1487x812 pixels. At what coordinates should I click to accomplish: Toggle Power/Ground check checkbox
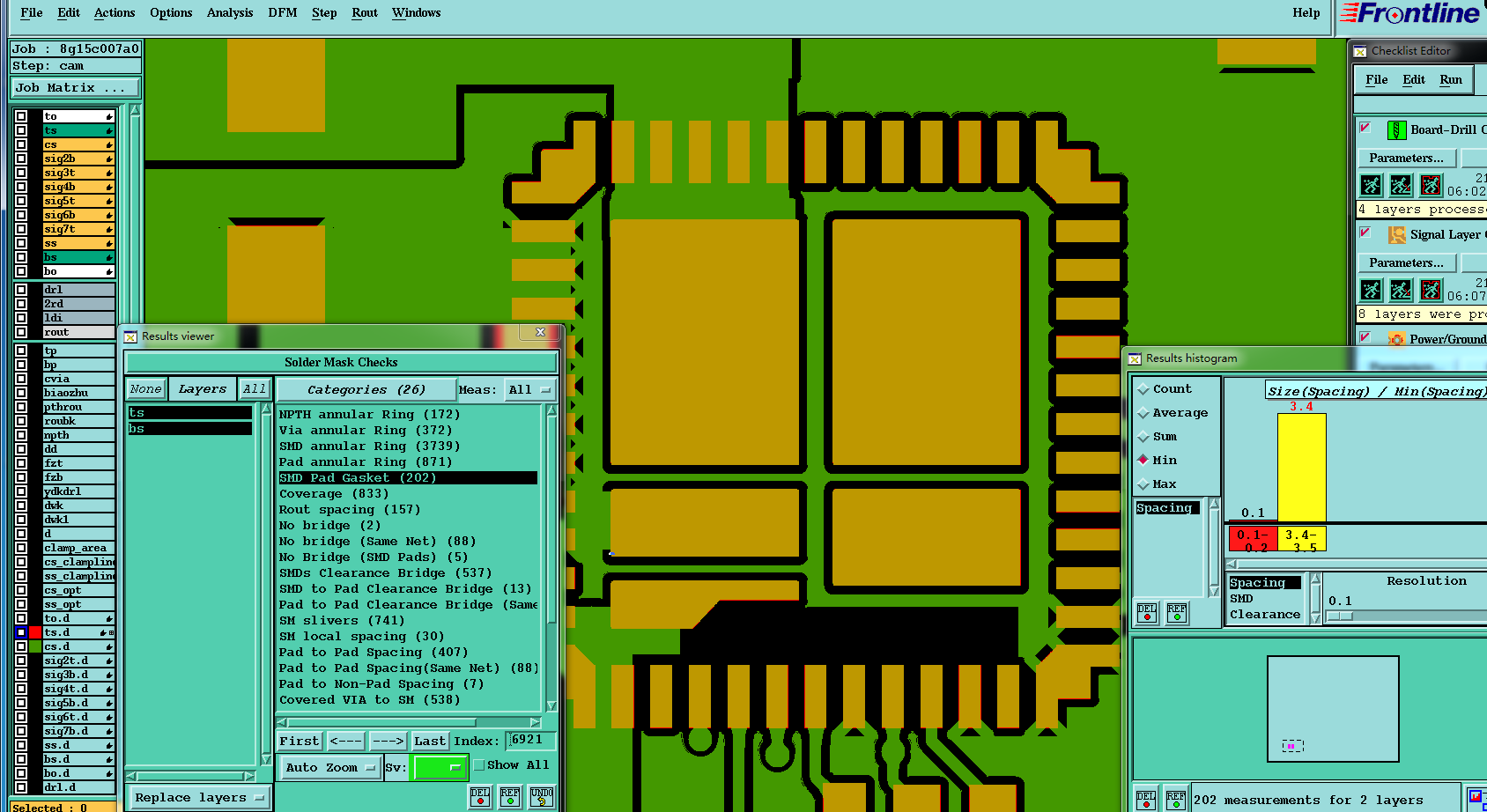click(1365, 336)
